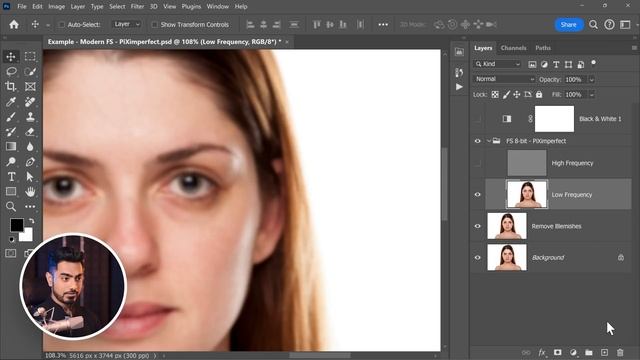
Task: Switch to the Paths tab
Action: (543, 48)
